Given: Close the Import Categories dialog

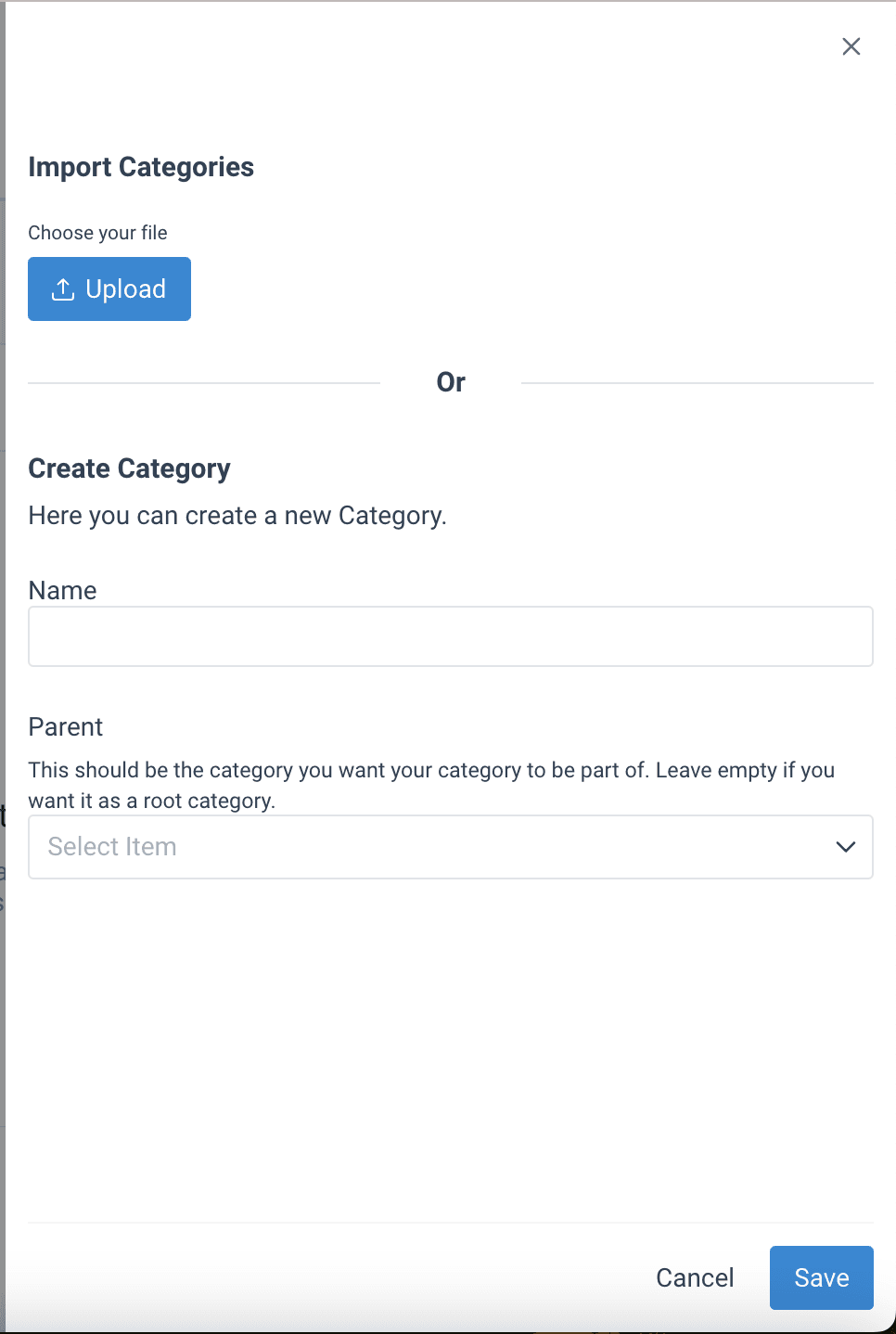Looking at the screenshot, I should click(x=851, y=46).
